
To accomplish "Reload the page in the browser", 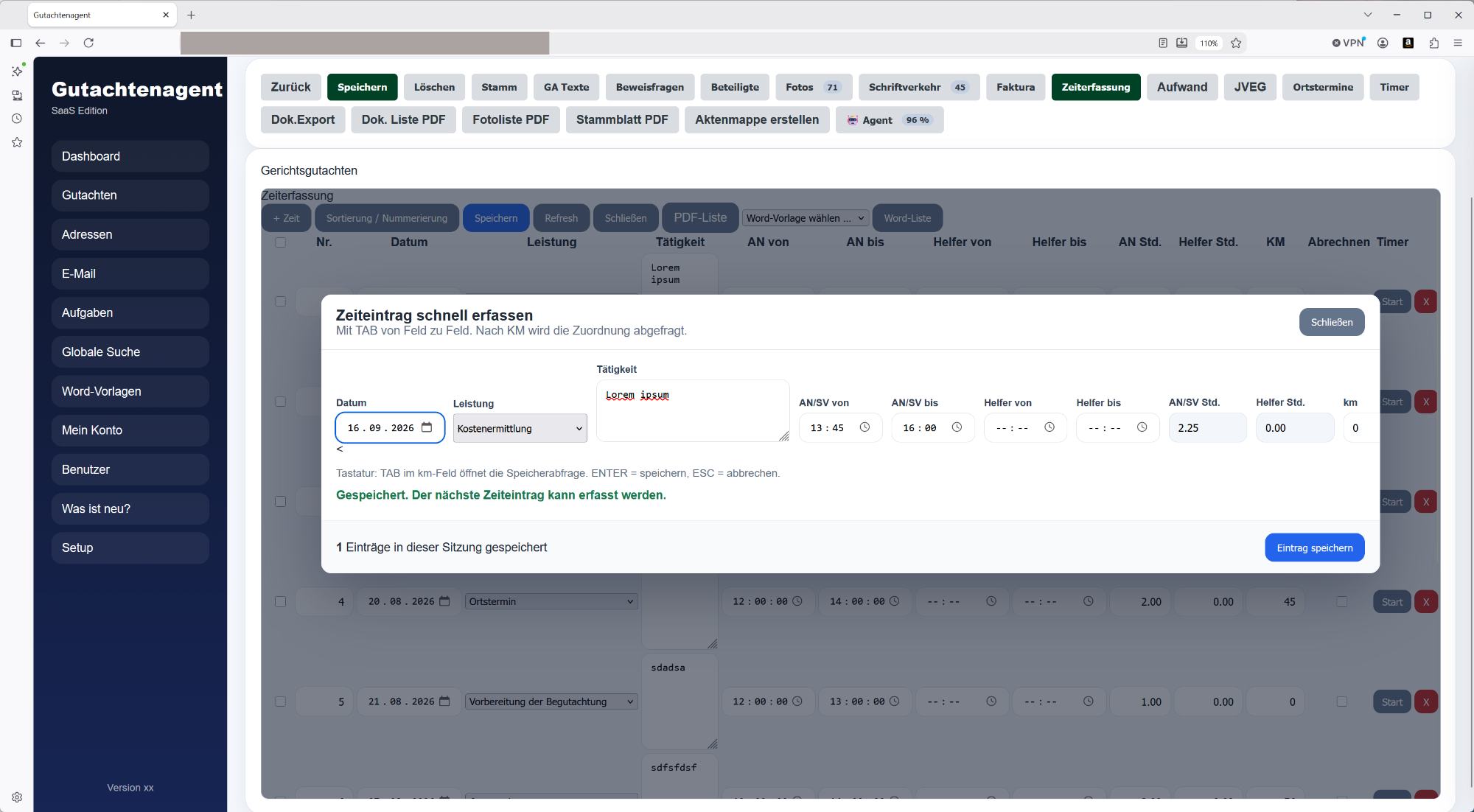I will coord(88,43).
